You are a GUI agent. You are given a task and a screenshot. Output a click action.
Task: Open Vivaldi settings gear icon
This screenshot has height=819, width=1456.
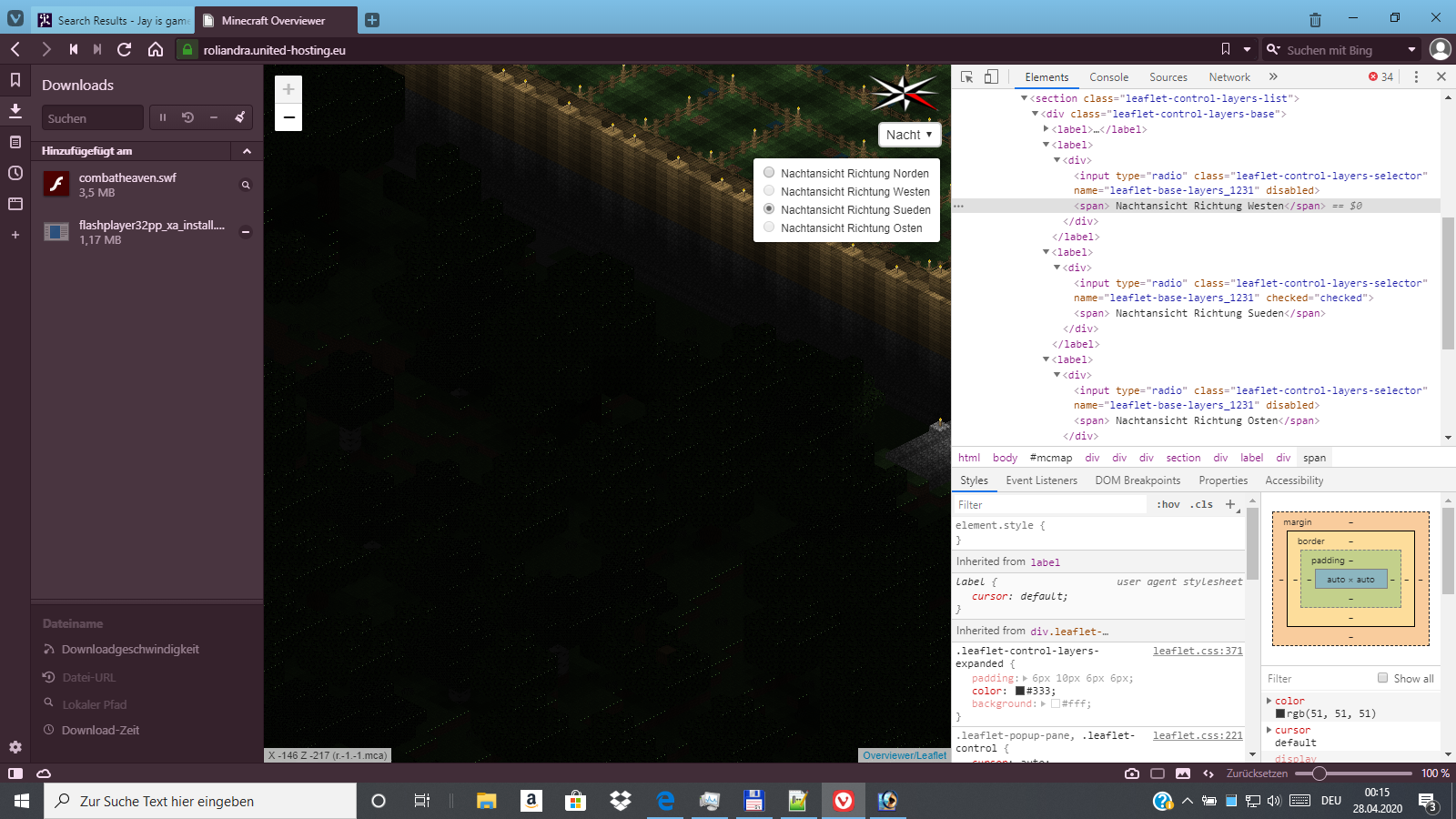click(x=15, y=747)
